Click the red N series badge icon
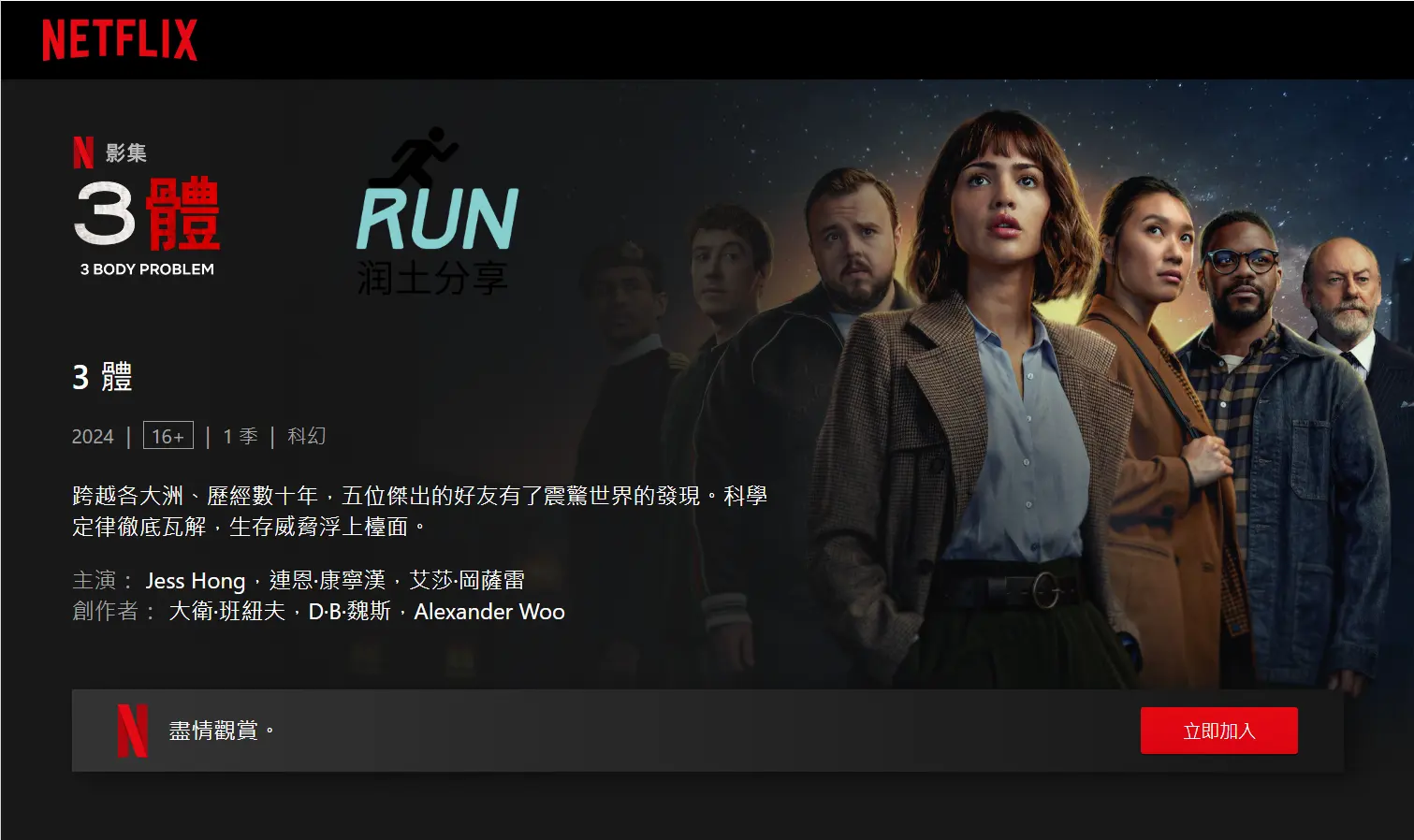The image size is (1414, 840). [83, 152]
